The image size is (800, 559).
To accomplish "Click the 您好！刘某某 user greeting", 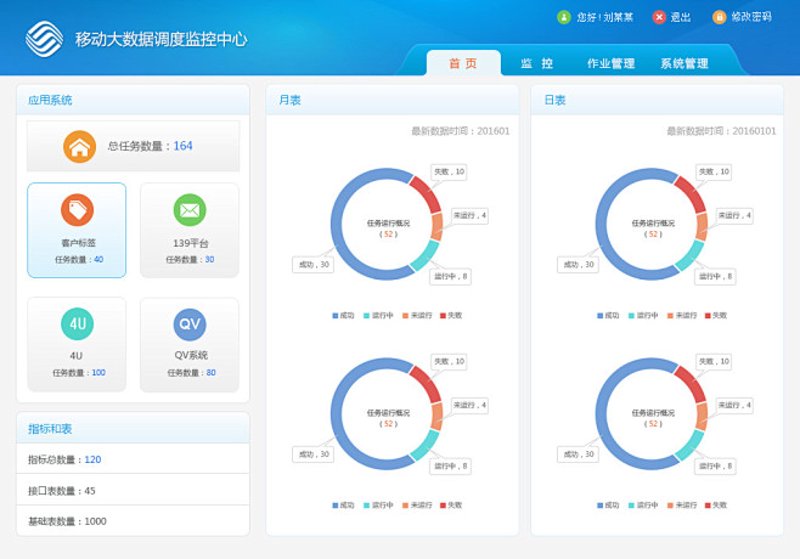I will click(x=605, y=17).
